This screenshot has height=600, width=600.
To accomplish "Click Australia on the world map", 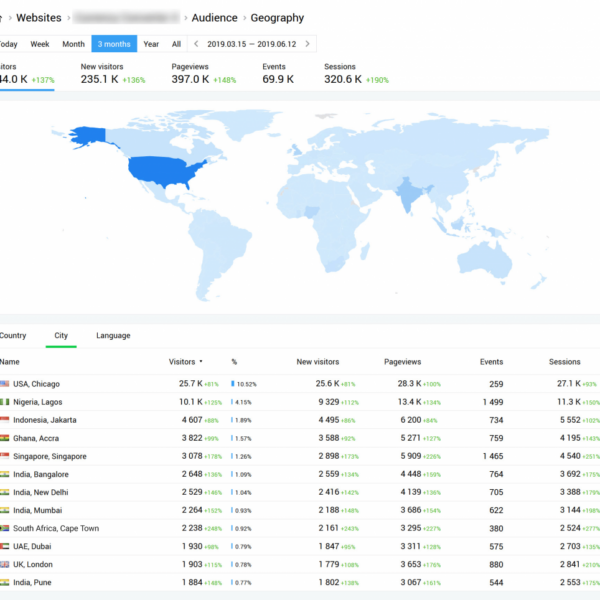I will point(485,258).
